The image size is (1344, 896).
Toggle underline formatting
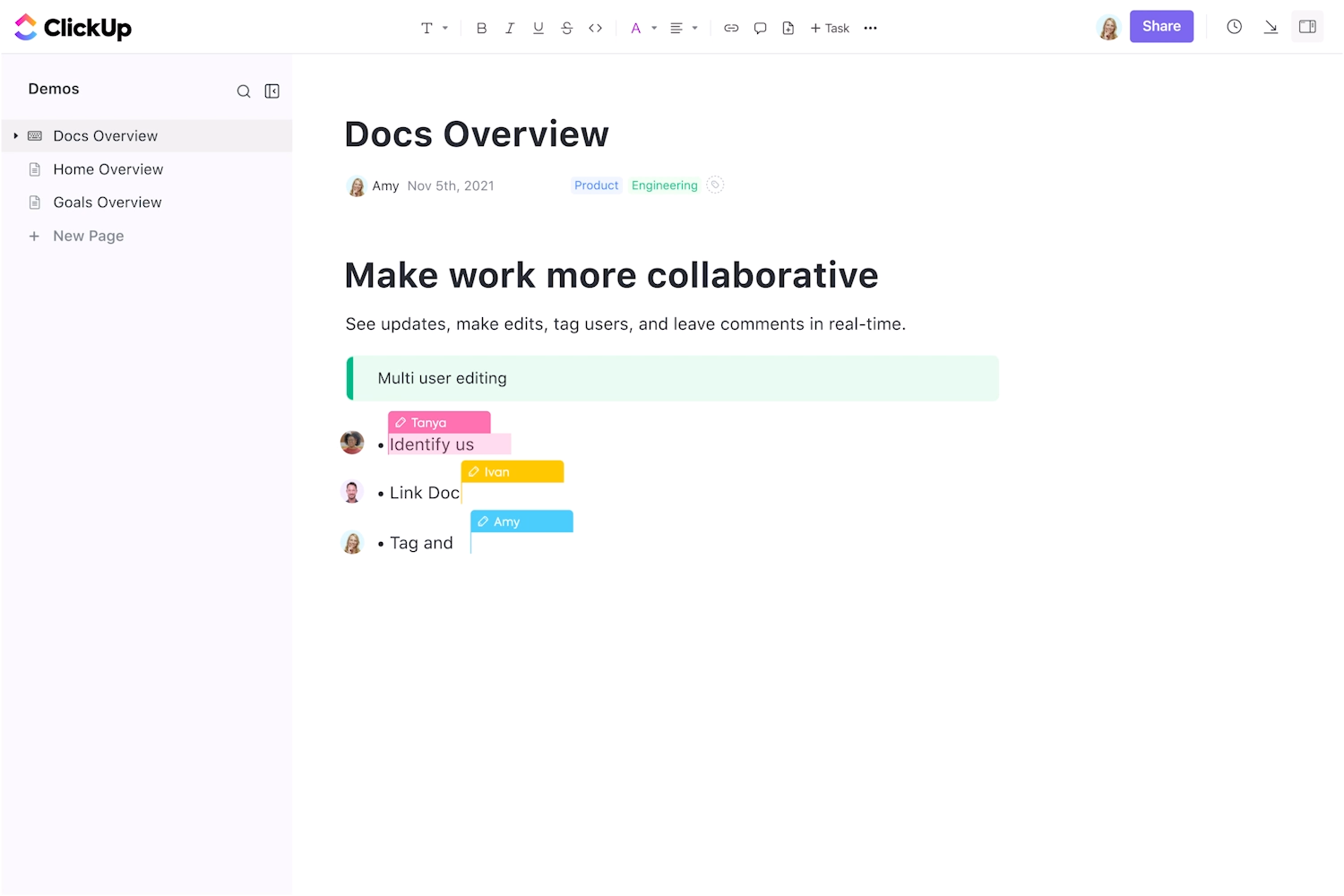(x=538, y=29)
